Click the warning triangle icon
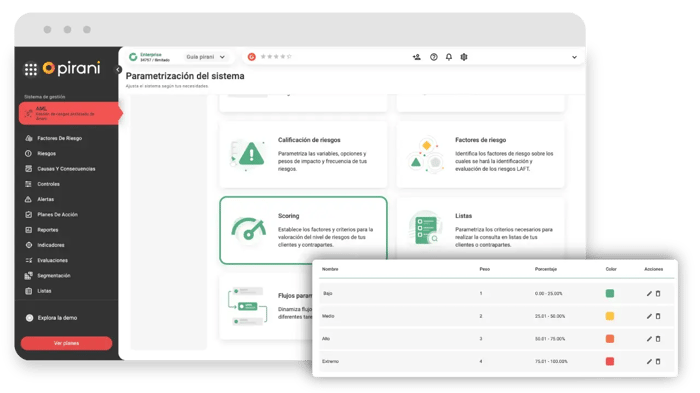Screen dimensions: 700x393 251,155
